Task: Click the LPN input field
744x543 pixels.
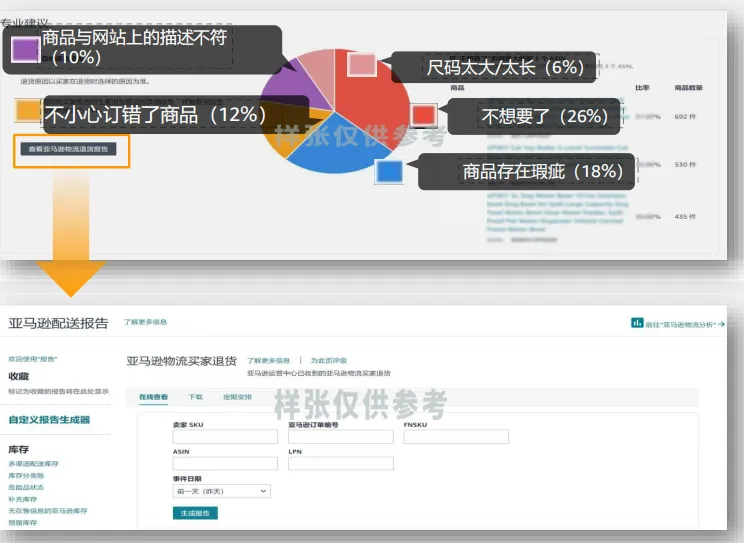Action: point(341,464)
